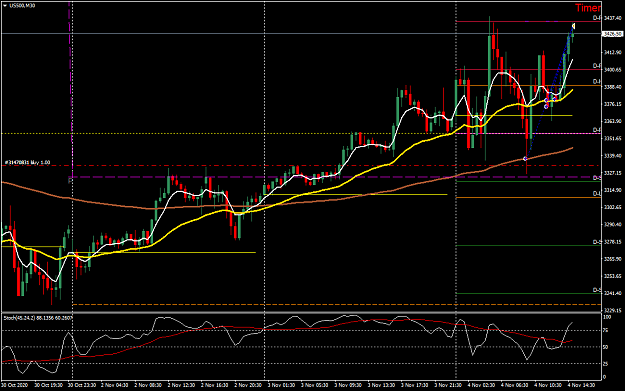The width and height of the screenshot is (625, 391).
Task: Click price scale value 3339.40
Action: [x=613, y=155]
